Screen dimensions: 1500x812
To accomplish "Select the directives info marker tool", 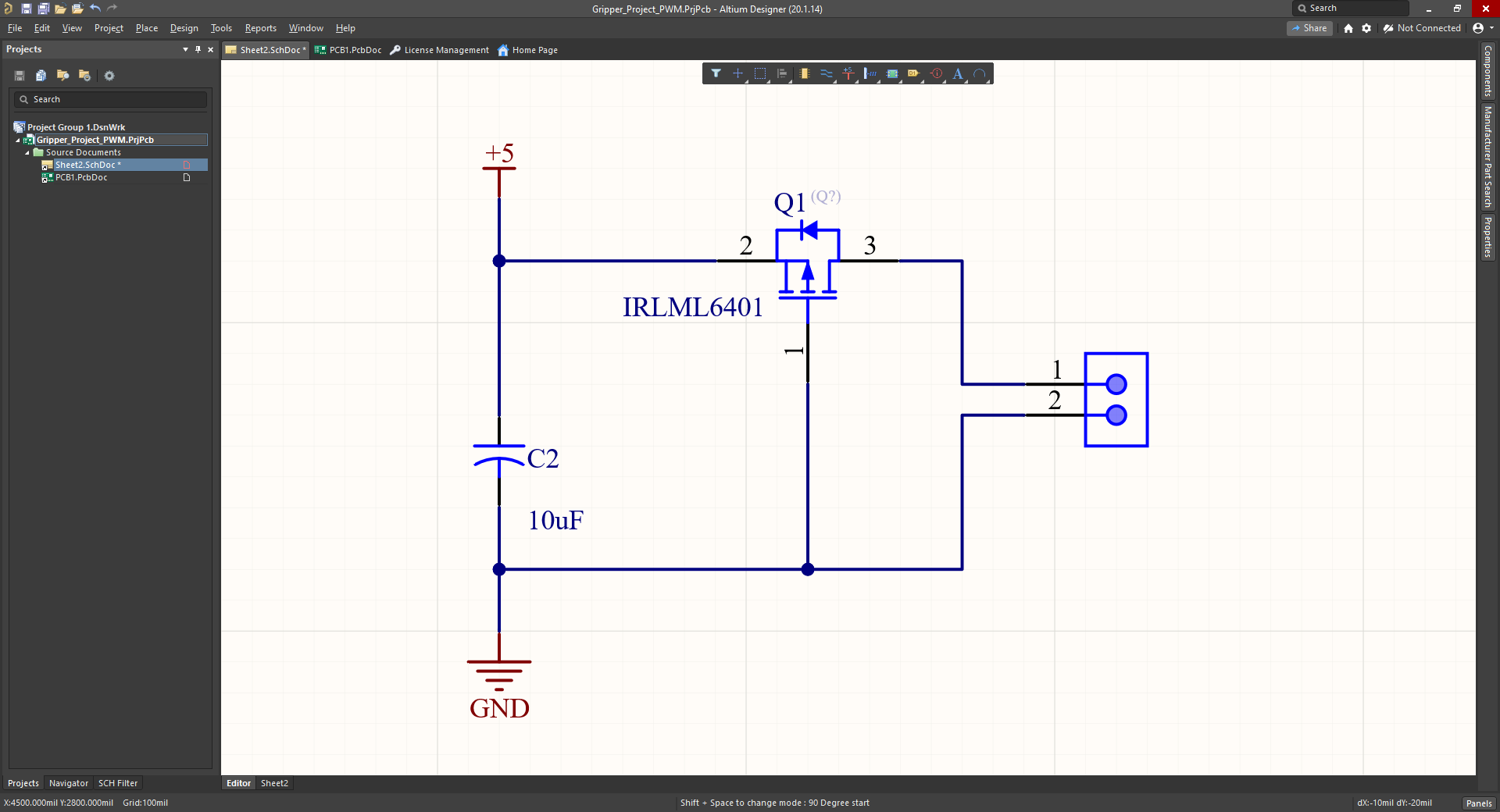I will point(936,73).
